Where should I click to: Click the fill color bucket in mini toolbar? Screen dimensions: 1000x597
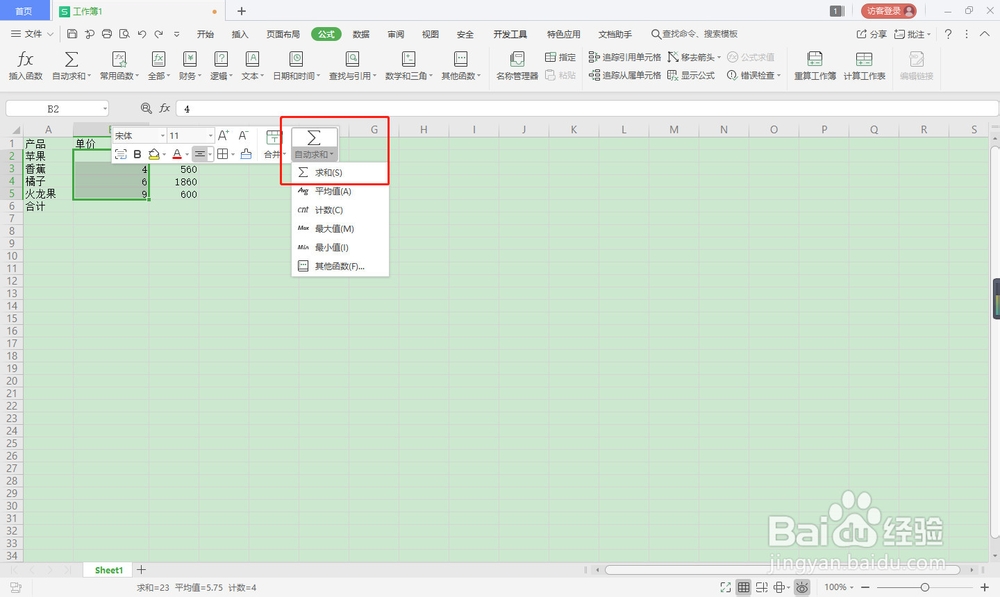[x=154, y=154]
